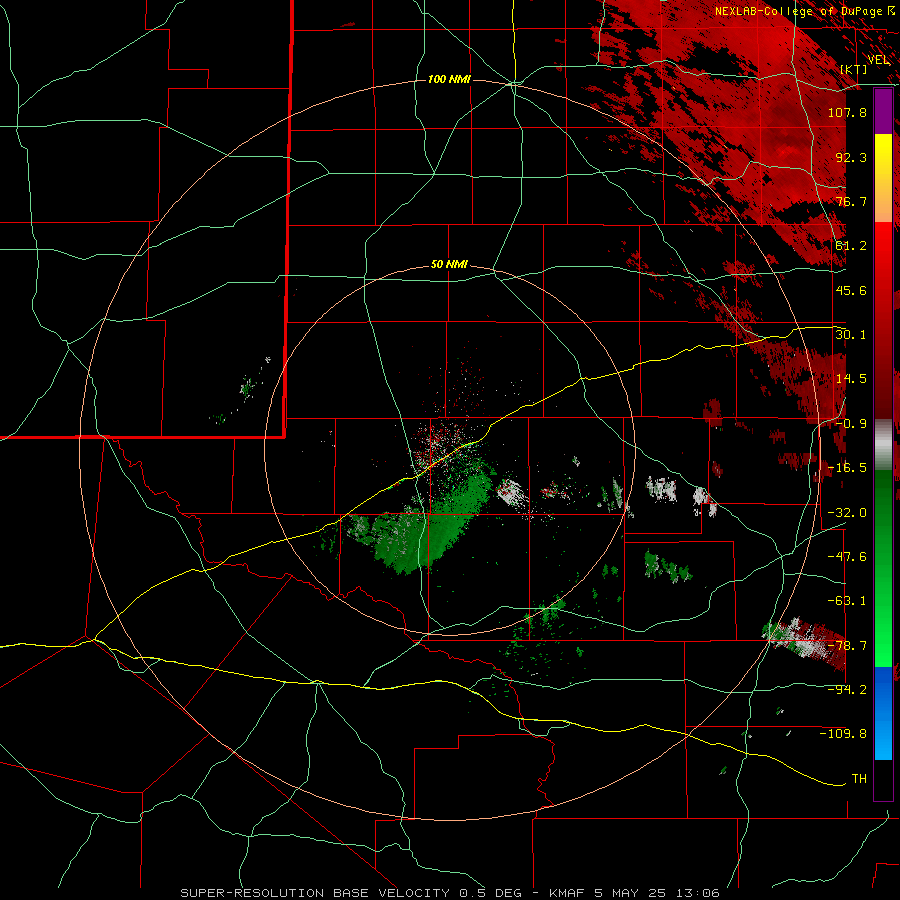Image resolution: width=900 pixels, height=900 pixels.
Task: Click the -94.2 velocity scale value
Action: [x=847, y=689]
